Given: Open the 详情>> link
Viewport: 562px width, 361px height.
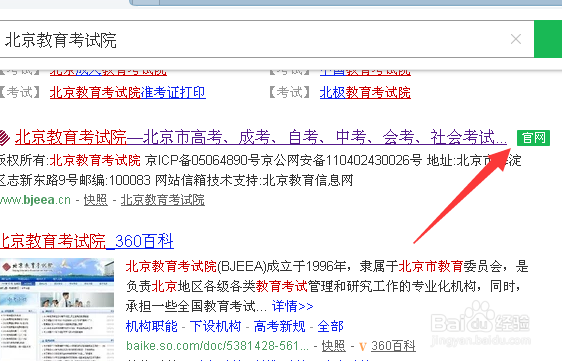Looking at the screenshot, I should point(292,306).
